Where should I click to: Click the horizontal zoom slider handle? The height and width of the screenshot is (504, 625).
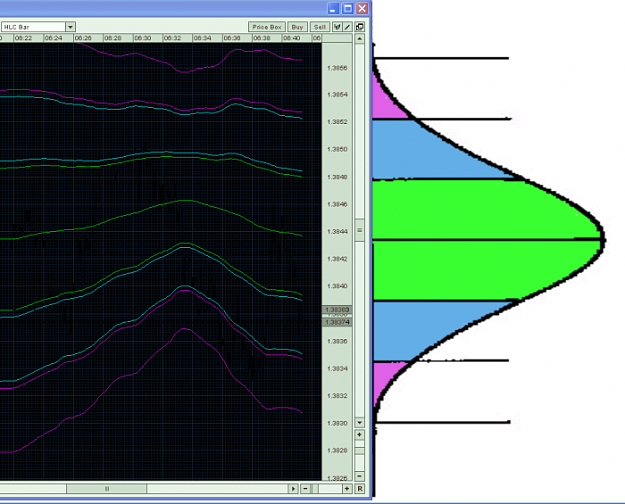(x=315, y=488)
